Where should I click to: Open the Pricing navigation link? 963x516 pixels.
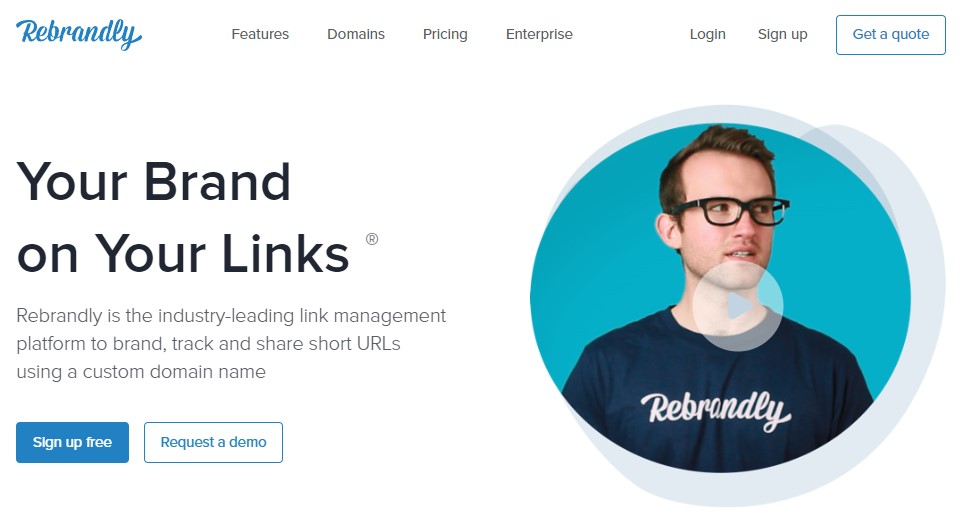(445, 34)
